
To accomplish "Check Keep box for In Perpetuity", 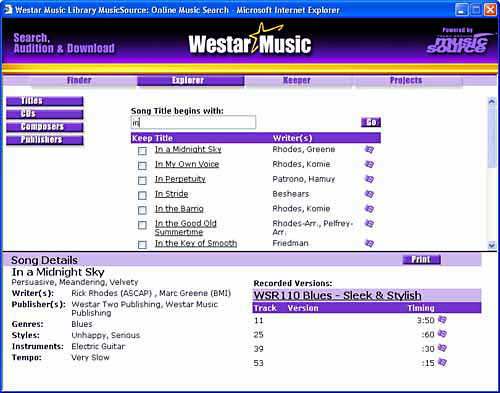I will pos(142,181).
